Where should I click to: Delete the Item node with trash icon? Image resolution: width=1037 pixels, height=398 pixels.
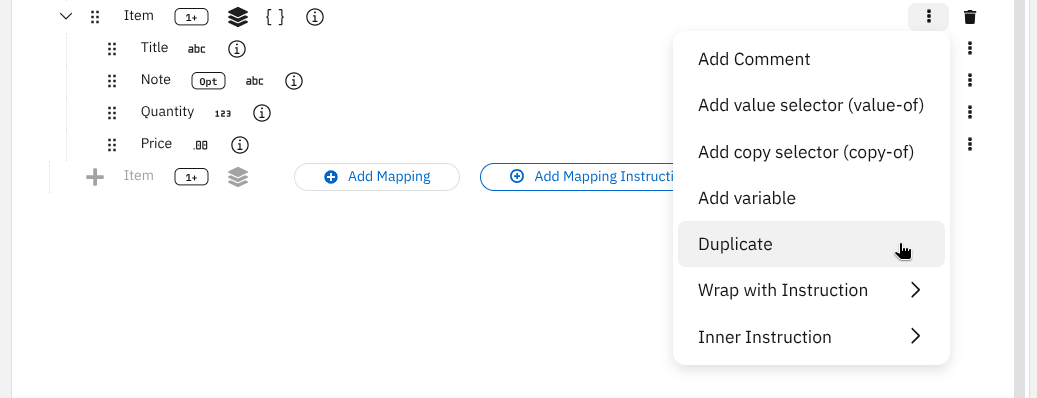click(x=970, y=17)
